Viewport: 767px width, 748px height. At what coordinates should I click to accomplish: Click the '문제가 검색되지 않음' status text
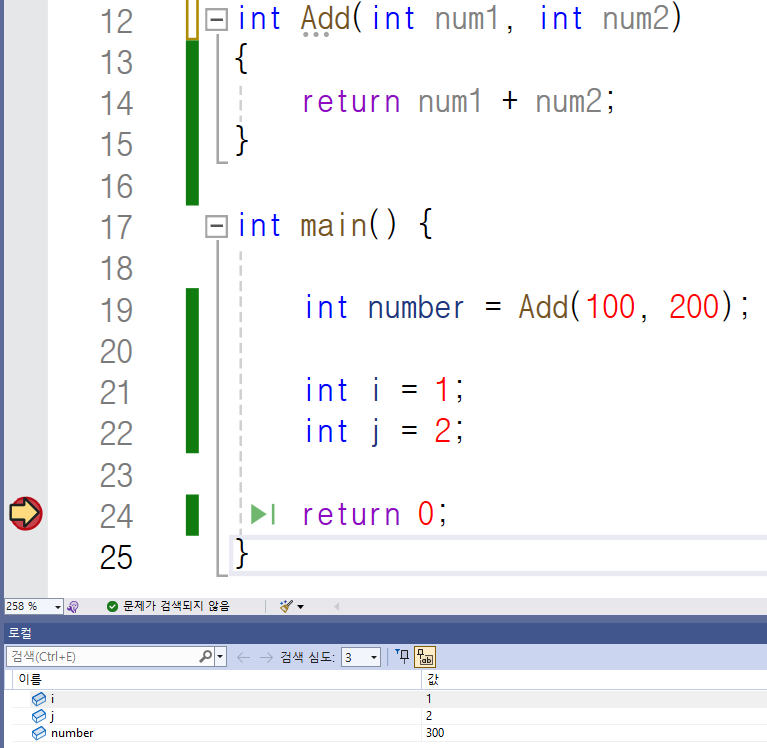[x=176, y=606]
